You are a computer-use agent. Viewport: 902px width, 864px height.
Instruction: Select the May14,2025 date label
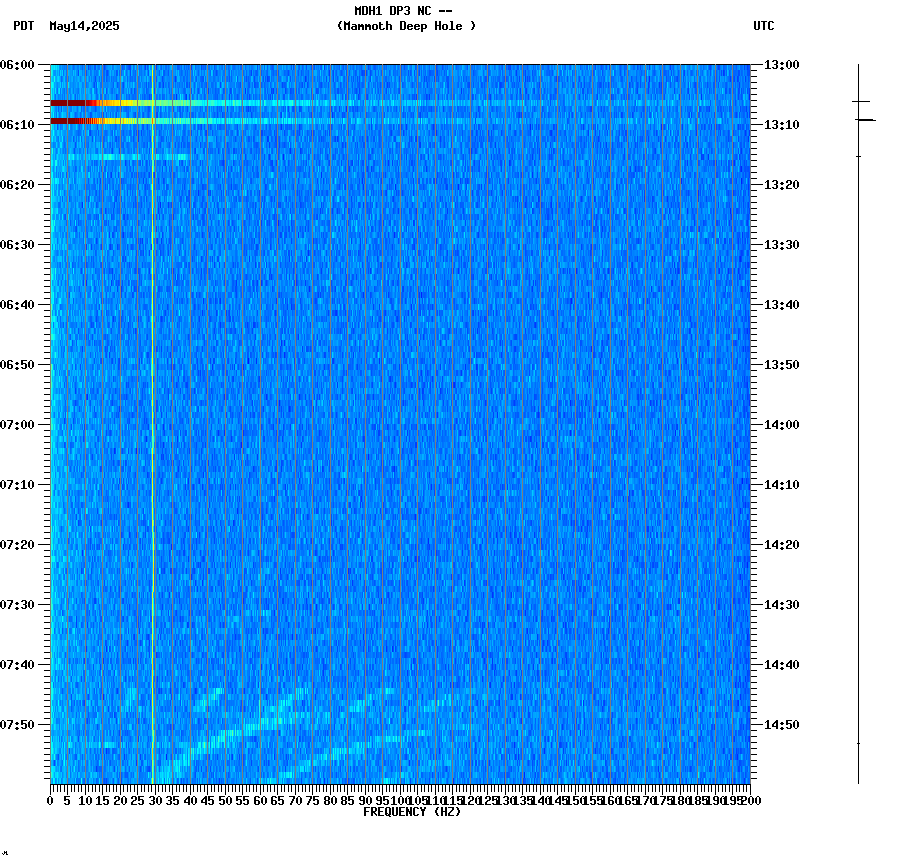(84, 27)
